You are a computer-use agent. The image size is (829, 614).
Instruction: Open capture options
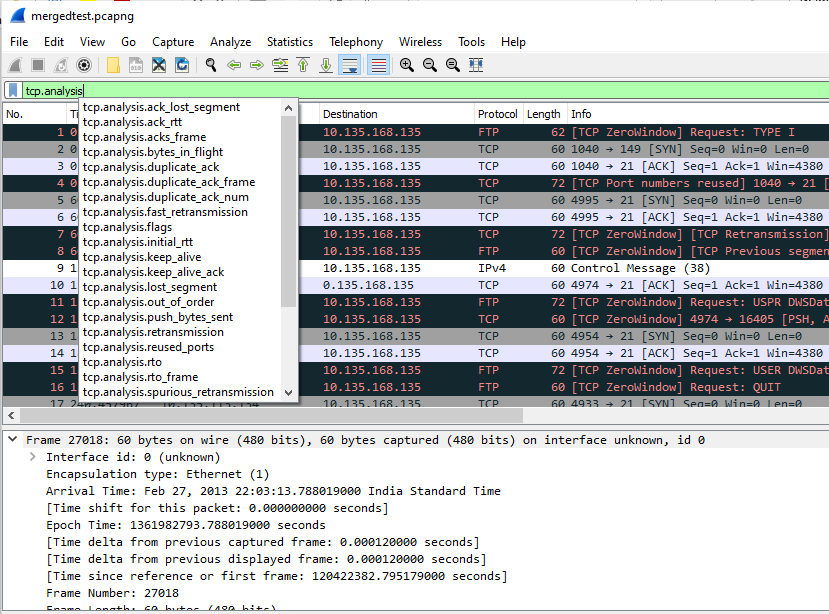click(x=84, y=65)
